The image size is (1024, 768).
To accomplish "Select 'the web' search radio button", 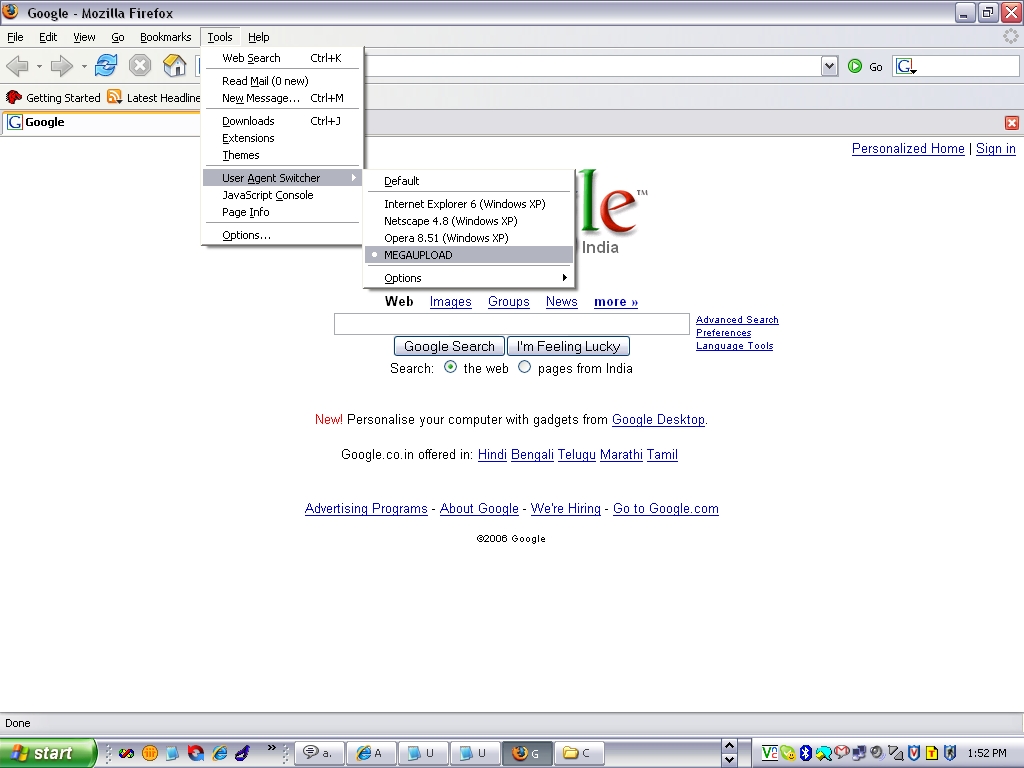I will [x=450, y=367].
